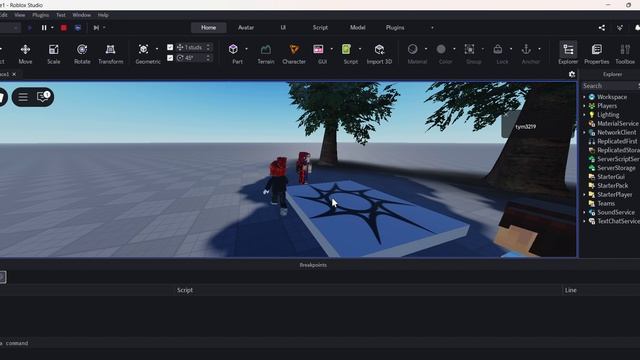Viewport: 640px width, 360px height.
Task: Click the GUI insert icon
Action: [x=318, y=50]
